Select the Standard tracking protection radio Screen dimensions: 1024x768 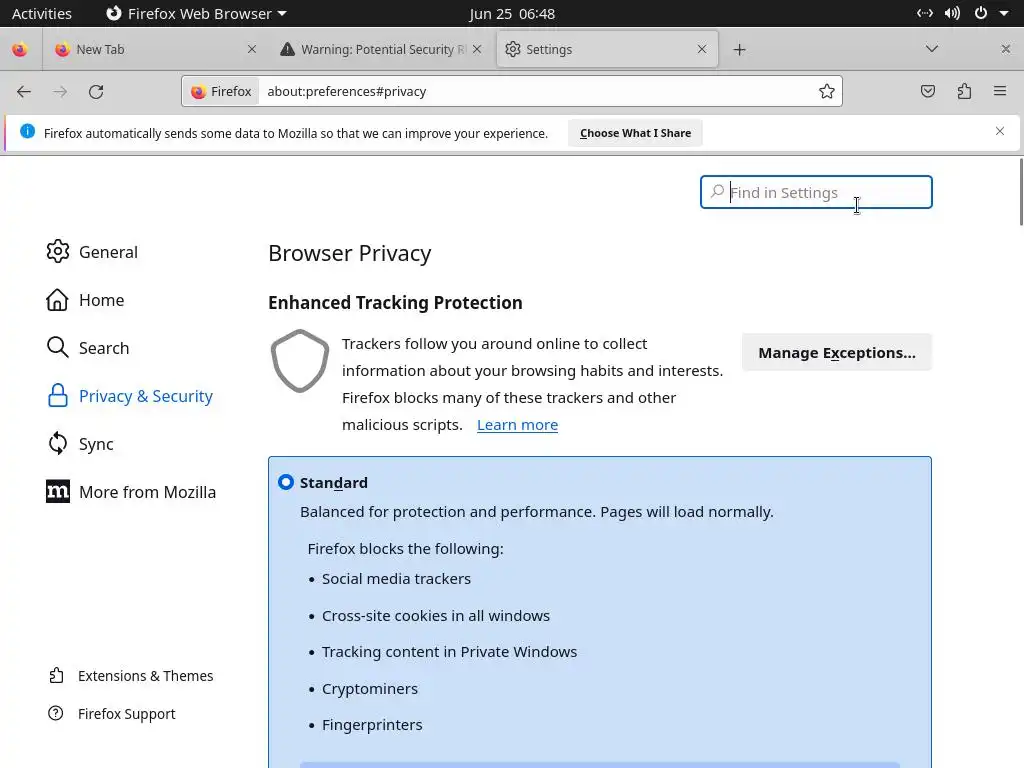286,482
